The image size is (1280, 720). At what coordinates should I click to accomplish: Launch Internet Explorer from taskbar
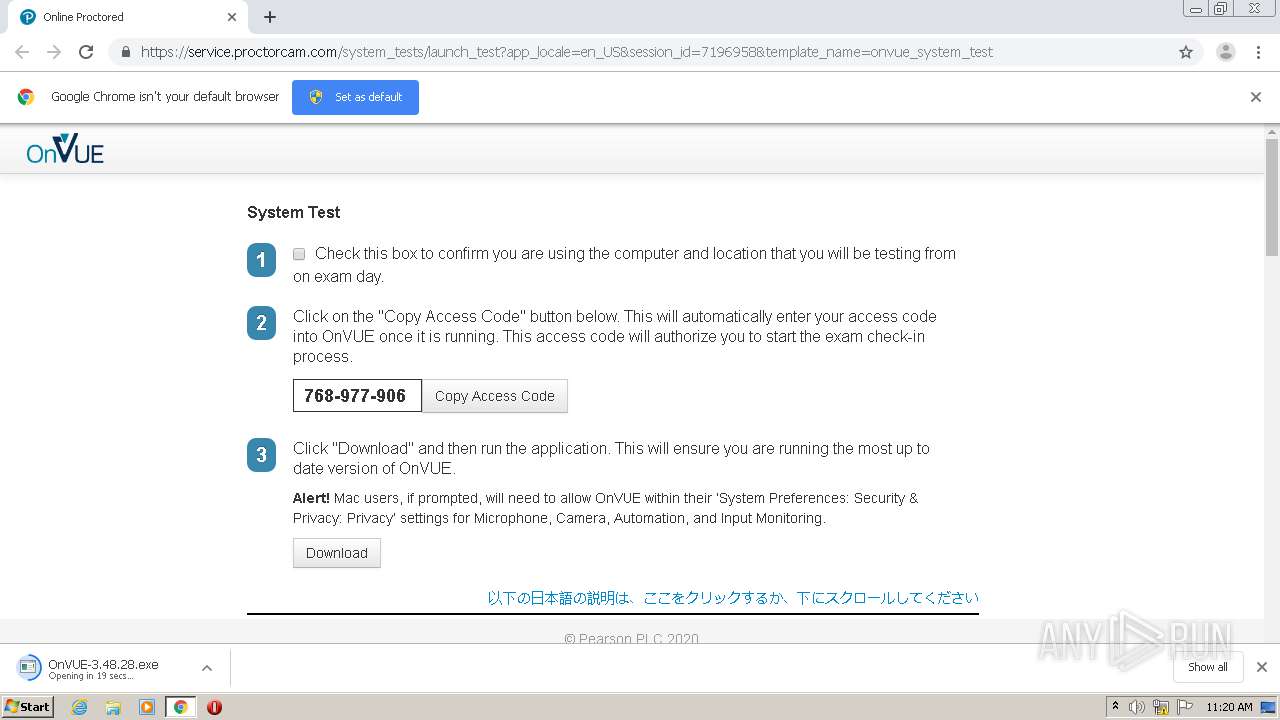[80, 707]
